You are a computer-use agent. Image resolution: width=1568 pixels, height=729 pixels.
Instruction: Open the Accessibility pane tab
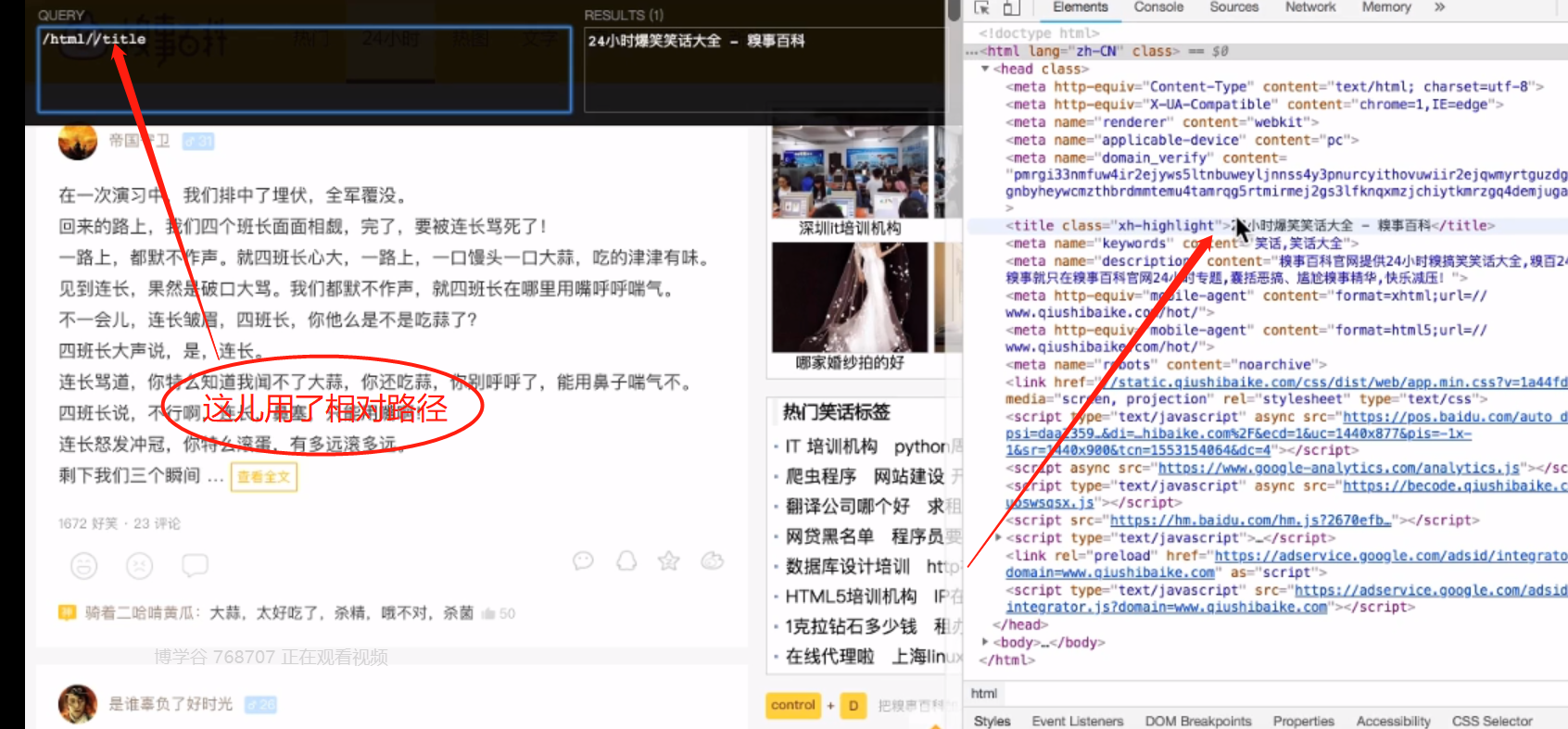(1393, 721)
